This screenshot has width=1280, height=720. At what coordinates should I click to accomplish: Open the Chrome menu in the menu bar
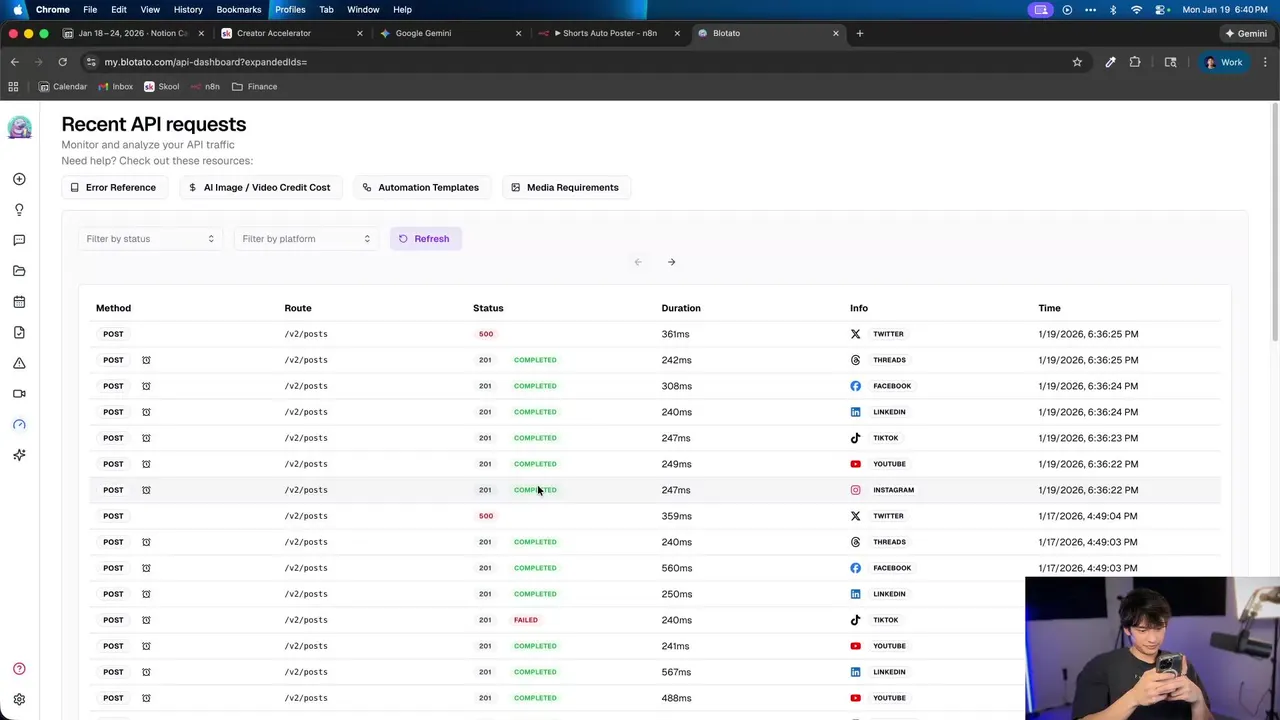(x=53, y=9)
